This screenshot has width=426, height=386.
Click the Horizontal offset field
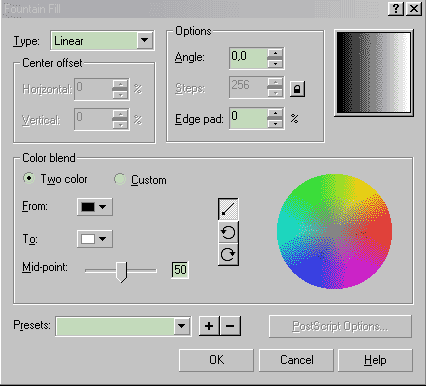(x=94, y=89)
